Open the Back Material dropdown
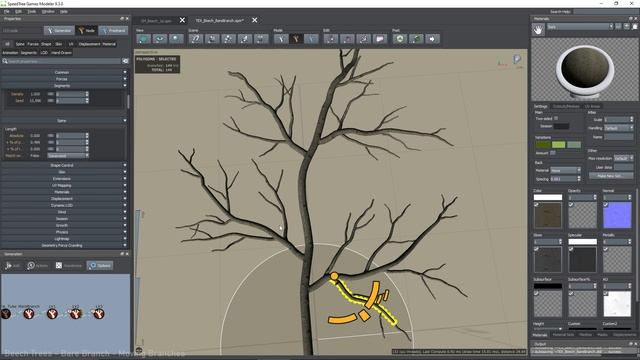 click(565, 170)
